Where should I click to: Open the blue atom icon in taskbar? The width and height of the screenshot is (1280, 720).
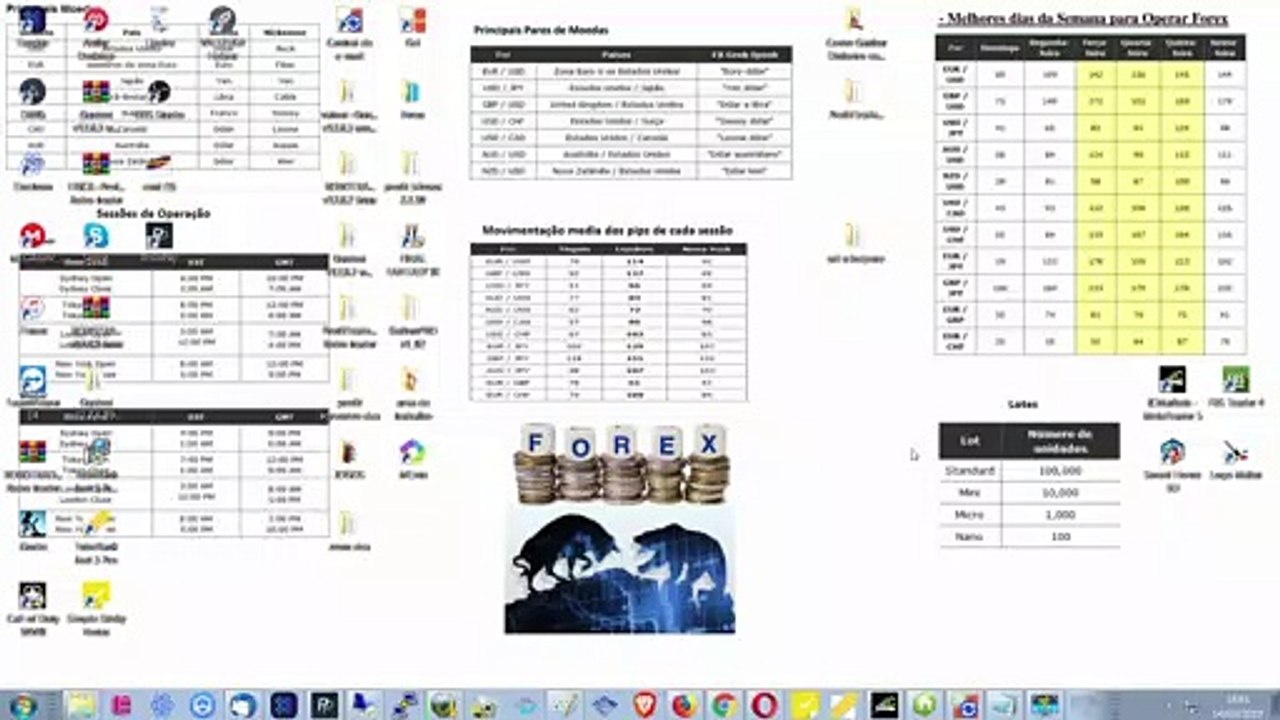(162, 705)
